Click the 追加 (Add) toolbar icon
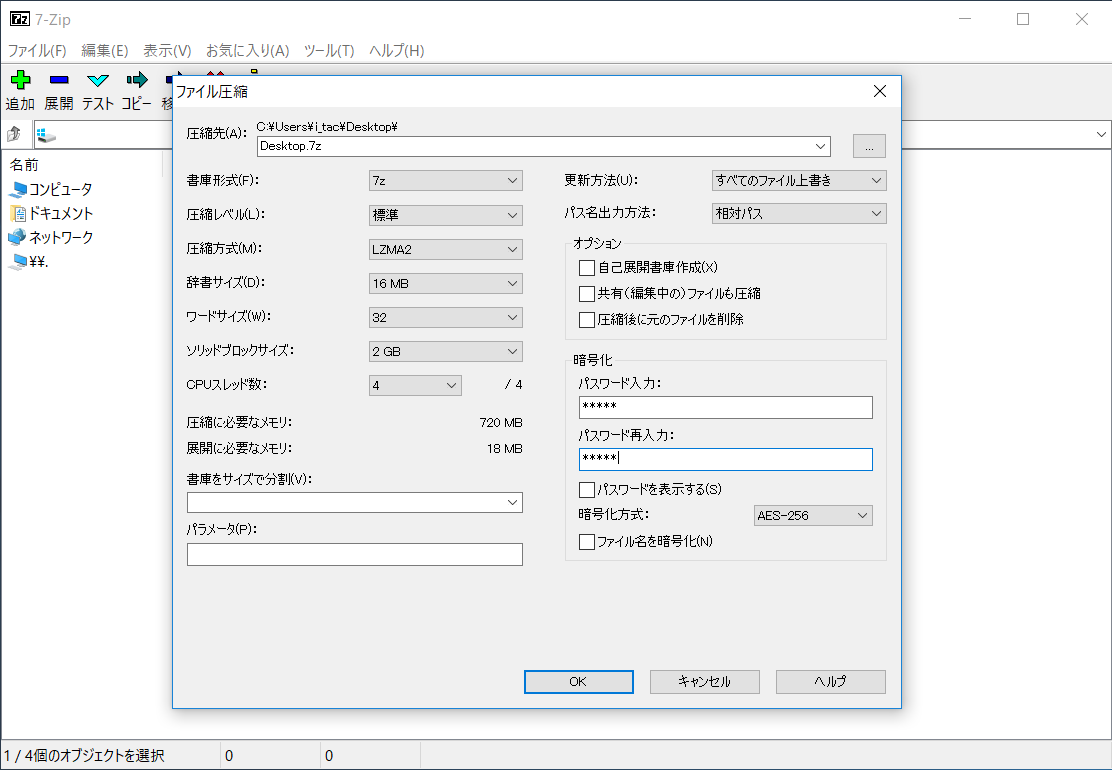 20,90
